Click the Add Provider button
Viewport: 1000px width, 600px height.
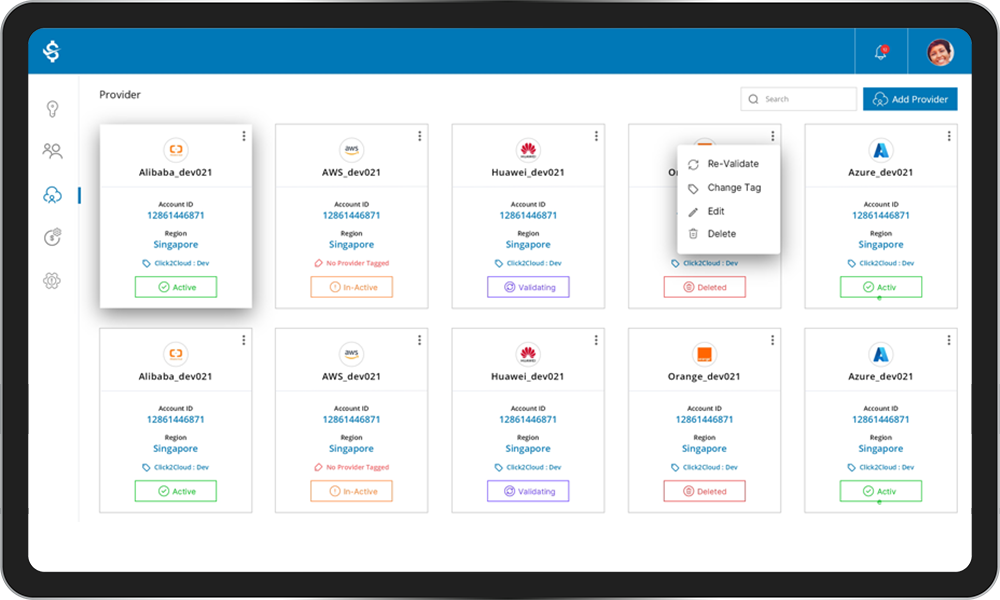[910, 99]
